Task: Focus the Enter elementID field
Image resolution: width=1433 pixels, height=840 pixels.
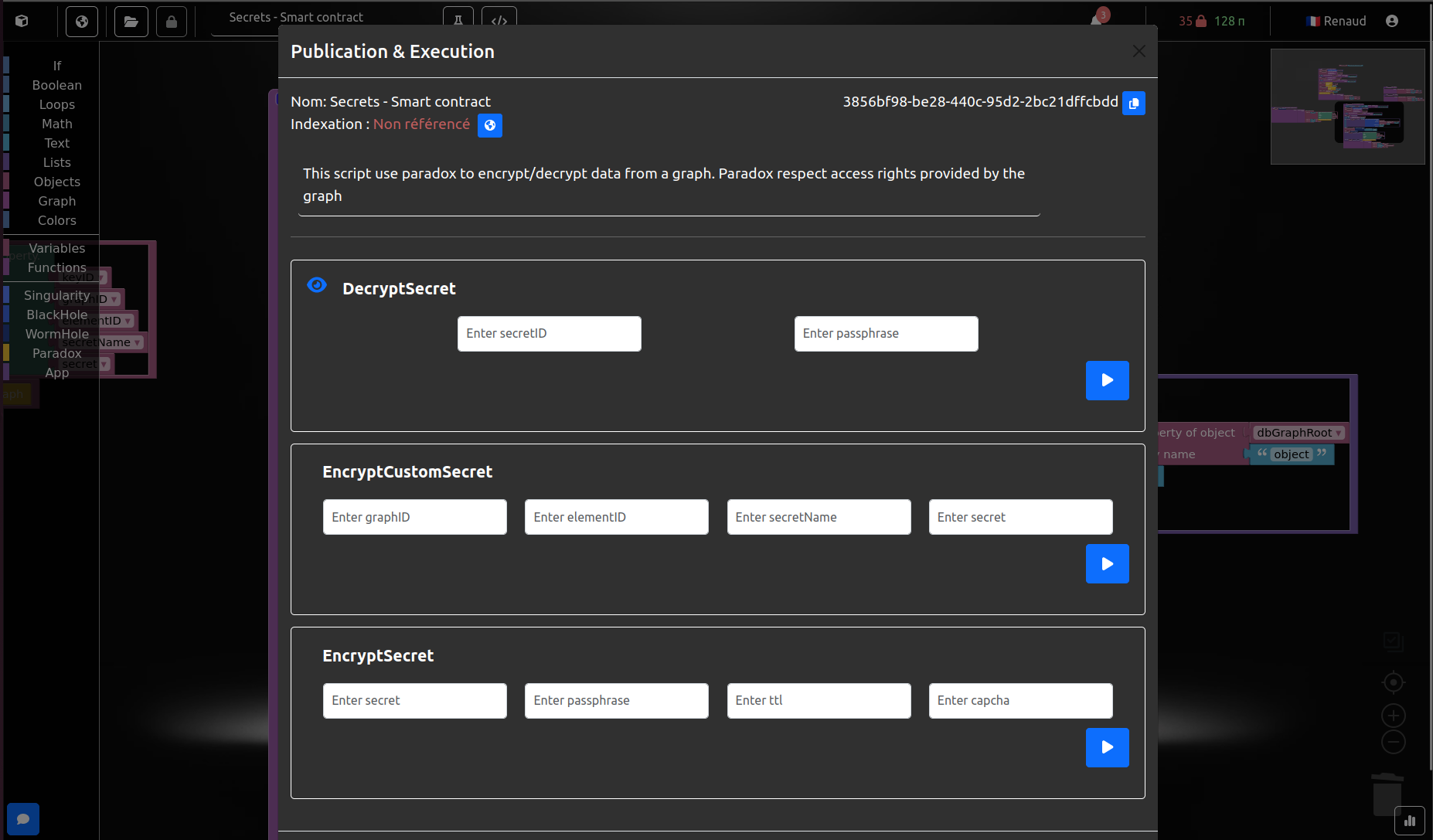Action: coord(617,517)
